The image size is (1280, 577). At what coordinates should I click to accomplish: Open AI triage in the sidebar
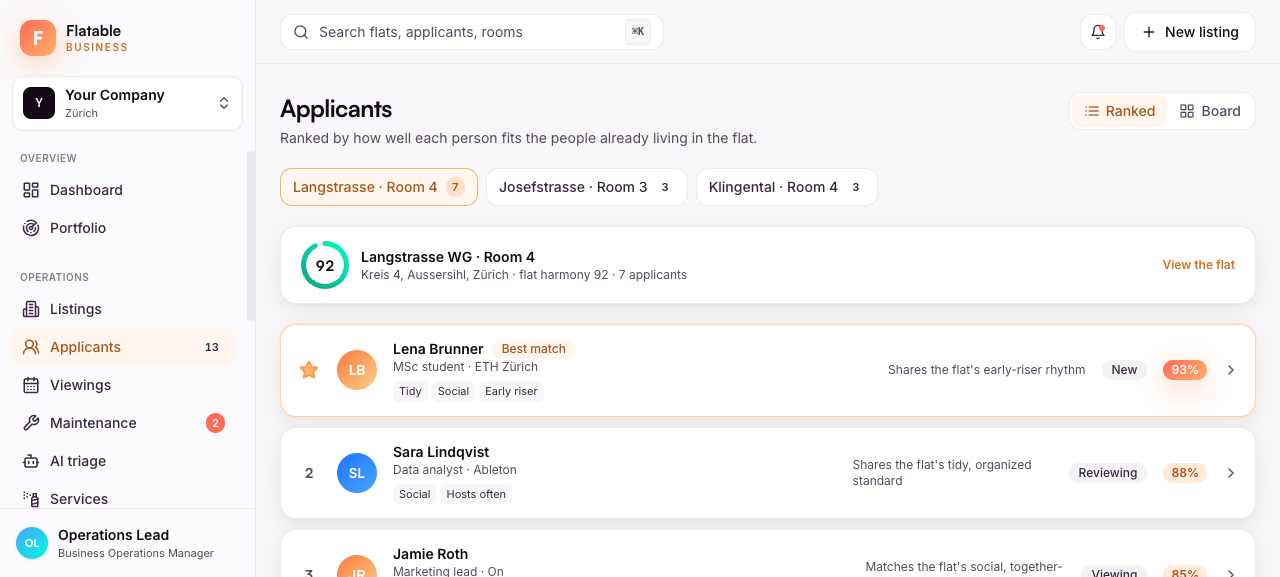point(124,461)
